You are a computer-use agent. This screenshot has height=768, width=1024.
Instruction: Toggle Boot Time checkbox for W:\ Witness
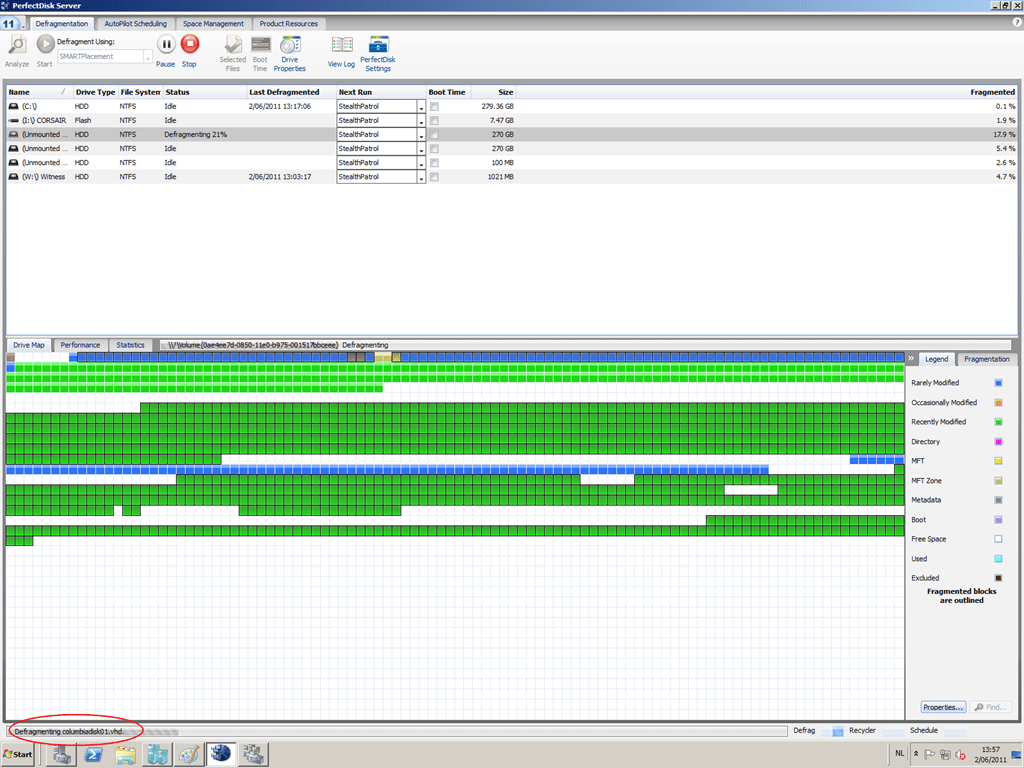(x=434, y=177)
